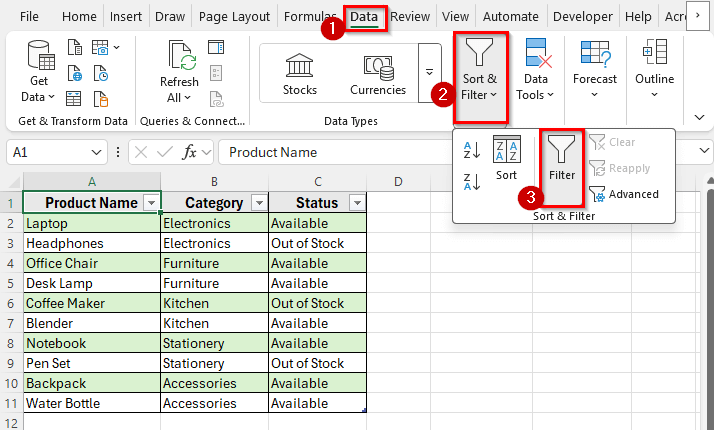Viewport: 714px width, 430px height.
Task: Switch to the Home tab
Action: (79, 17)
